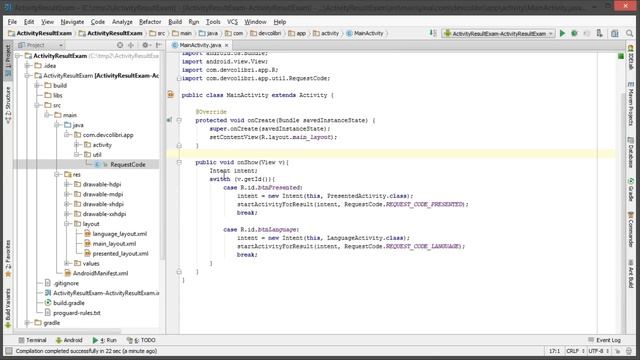Collapse the imports fold marker
This screenshot has height=360, width=640.
(x=179, y=78)
